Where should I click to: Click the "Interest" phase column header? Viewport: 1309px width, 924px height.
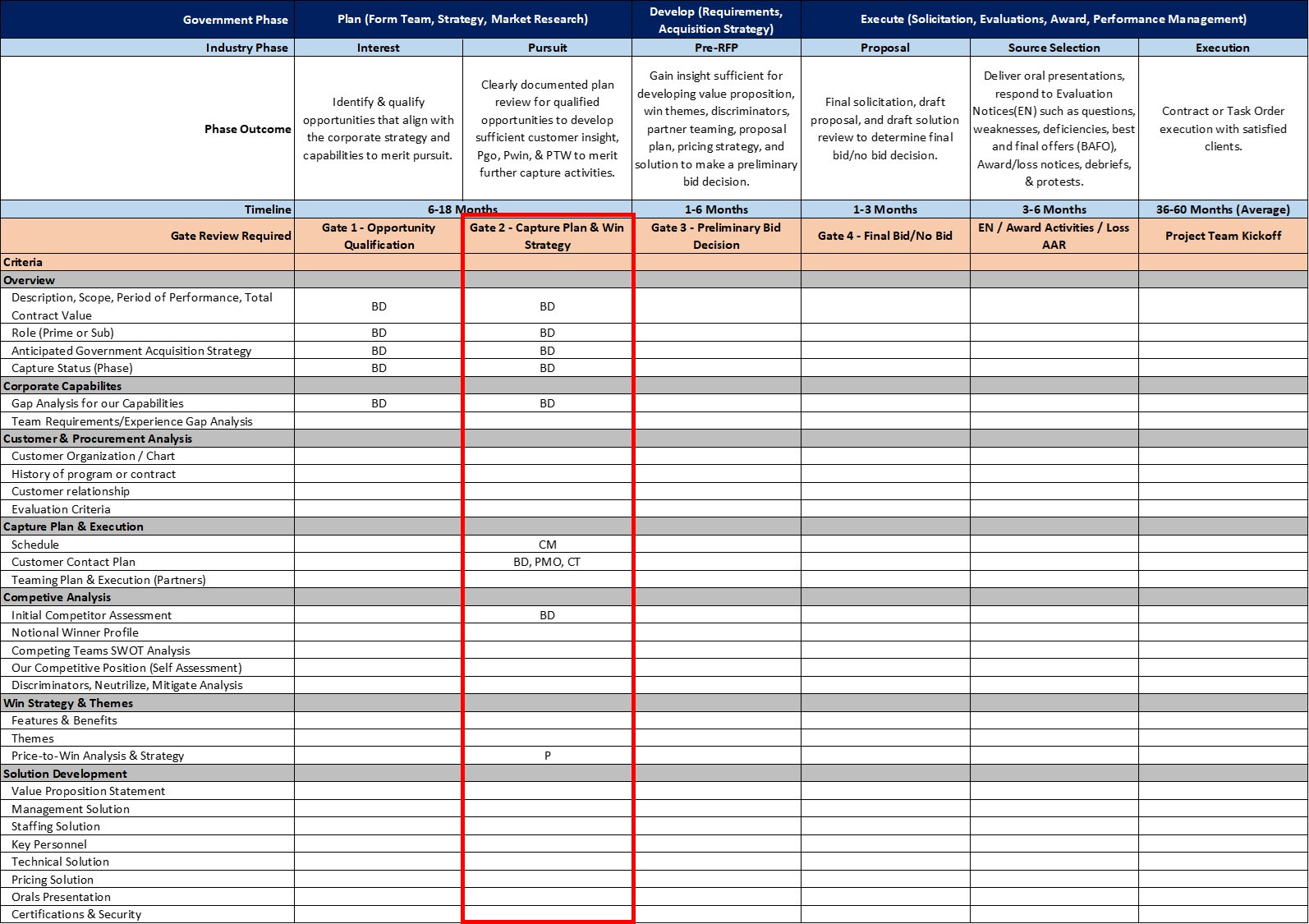pyautogui.click(x=379, y=48)
